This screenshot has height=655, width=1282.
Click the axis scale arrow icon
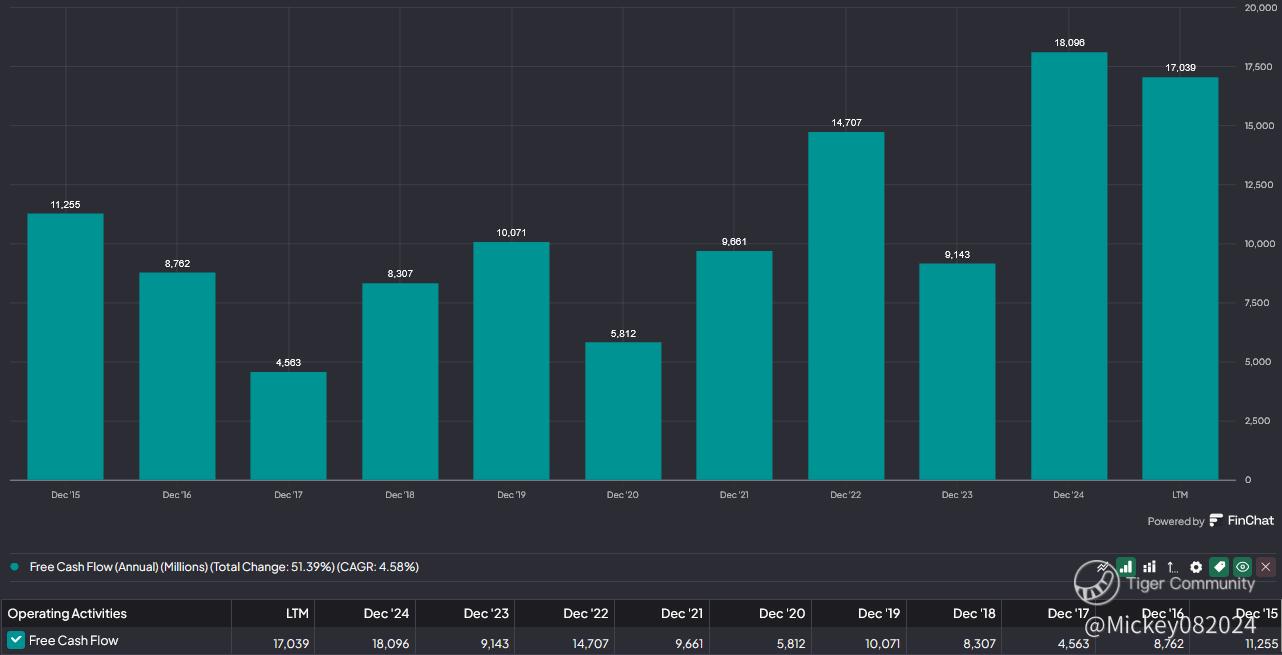pyautogui.click(x=1172, y=567)
